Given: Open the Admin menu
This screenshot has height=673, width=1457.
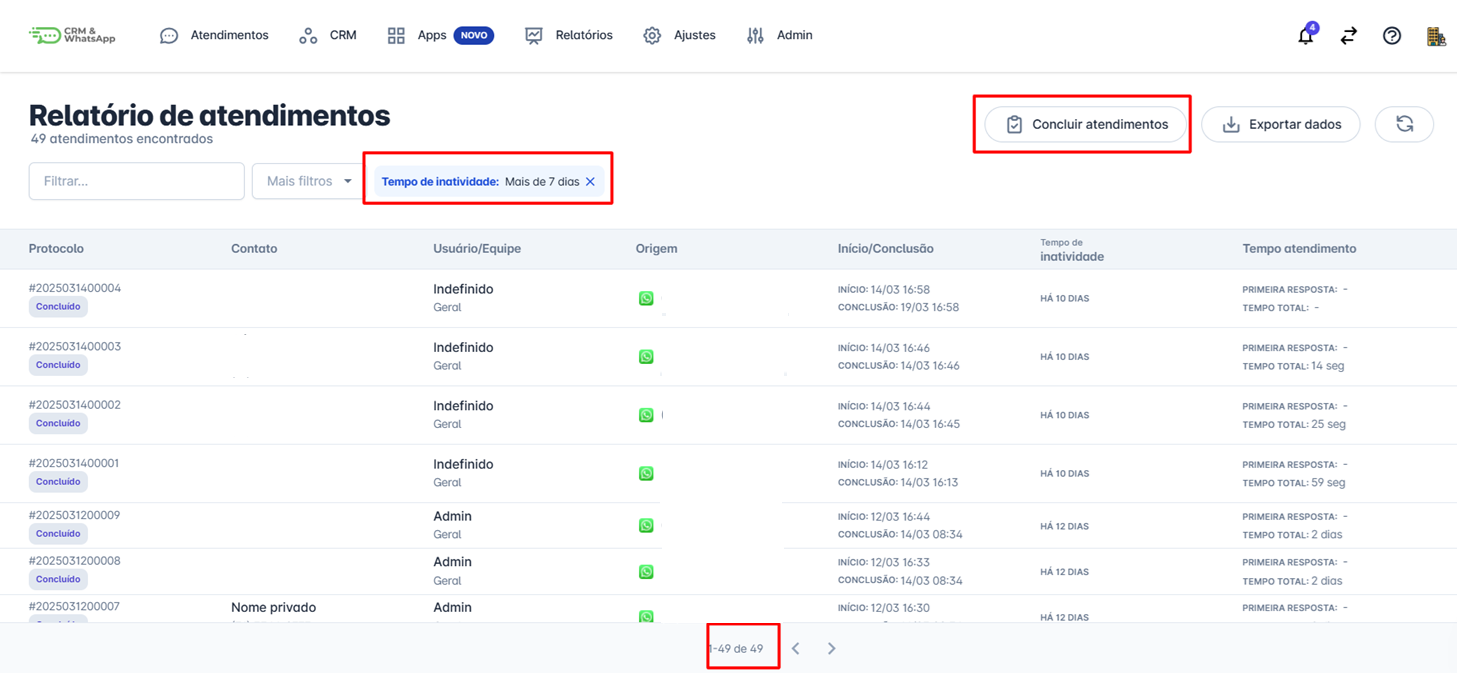Looking at the screenshot, I should coord(780,35).
